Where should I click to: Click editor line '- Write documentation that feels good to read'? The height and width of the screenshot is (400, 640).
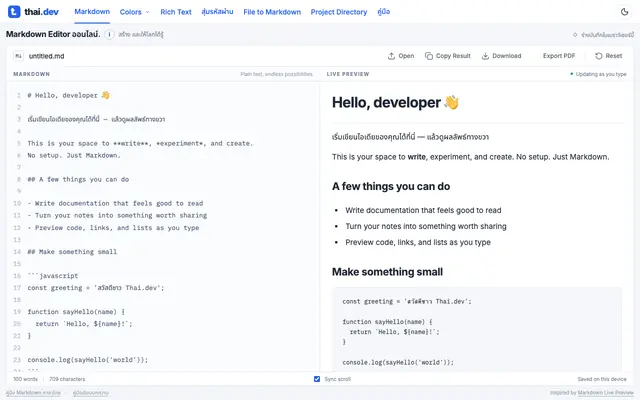[115, 203]
